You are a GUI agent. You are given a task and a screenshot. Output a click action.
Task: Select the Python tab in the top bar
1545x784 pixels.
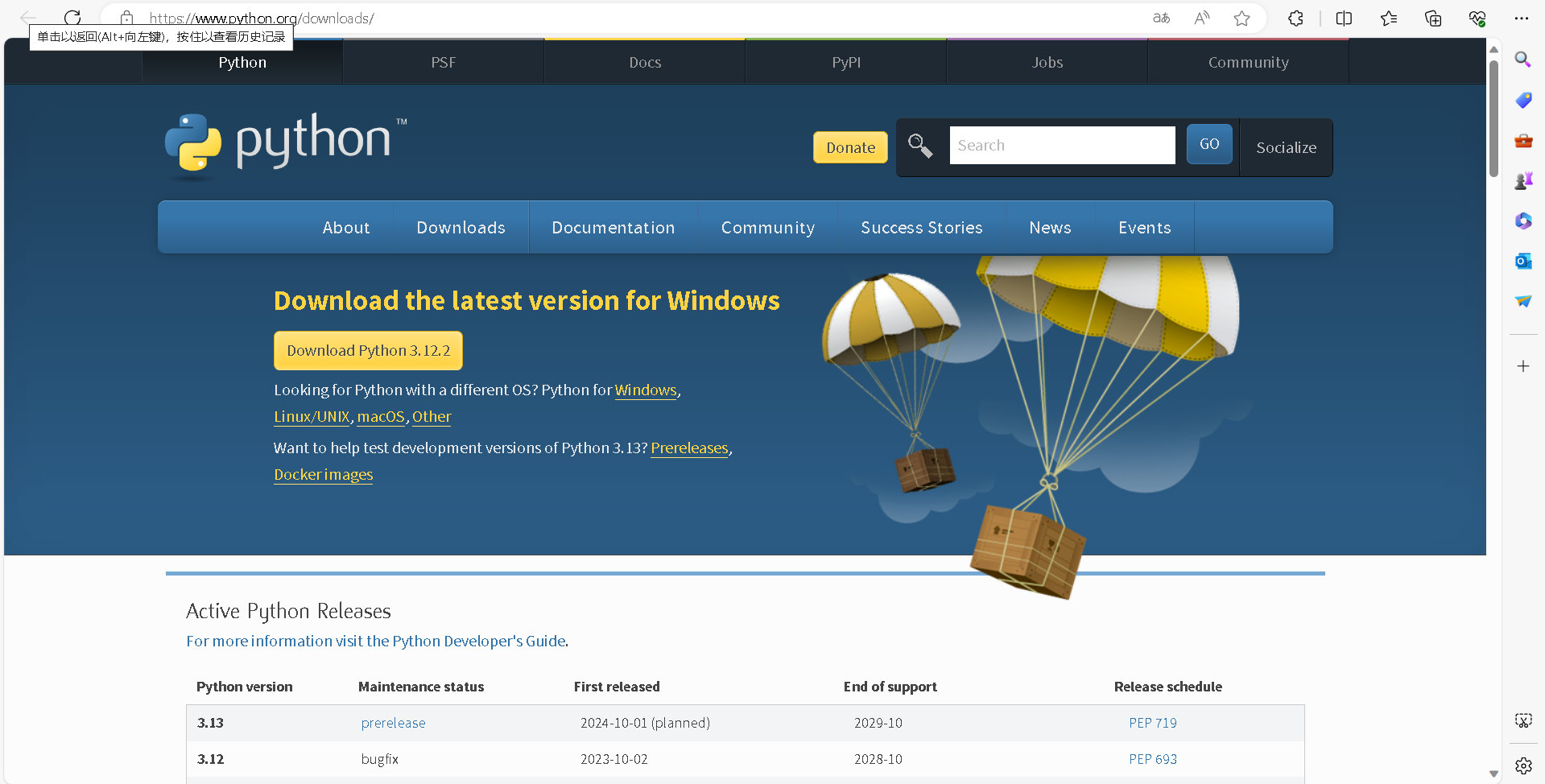(x=242, y=62)
